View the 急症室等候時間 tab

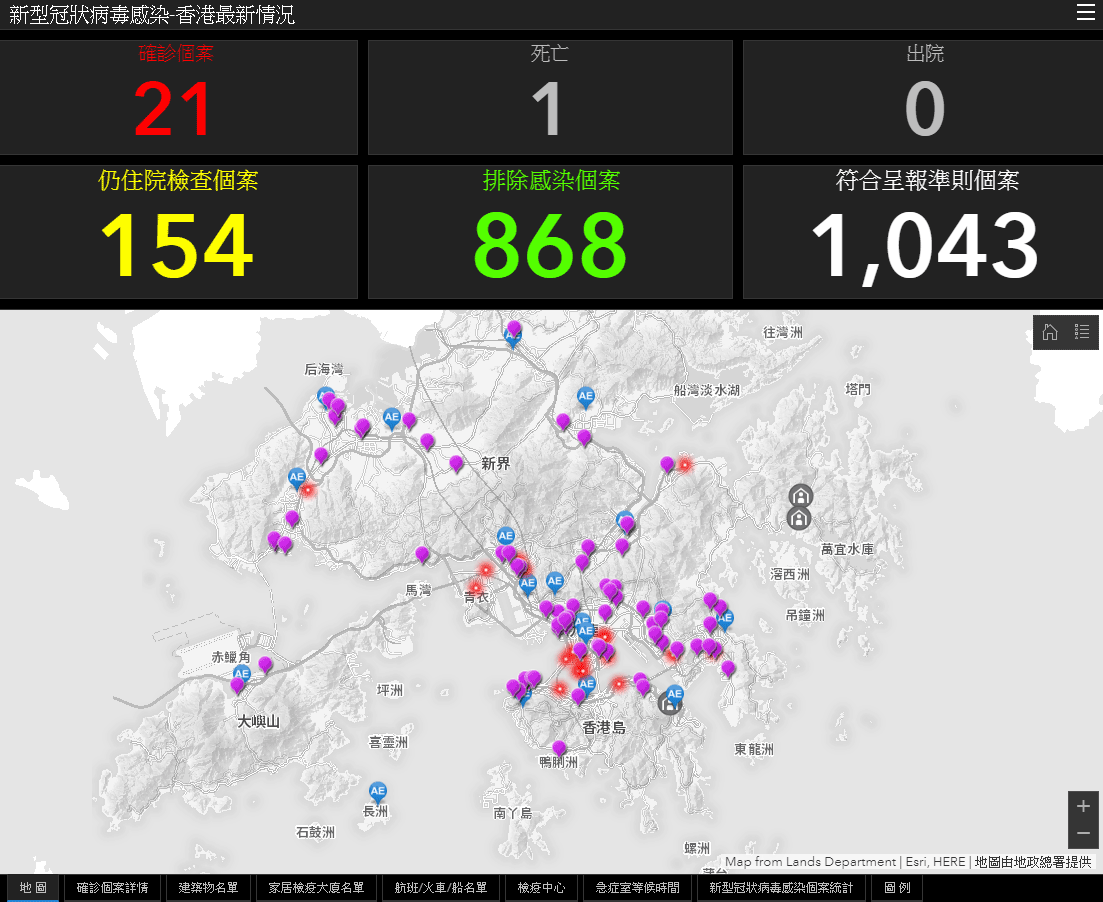pyautogui.click(x=637, y=888)
